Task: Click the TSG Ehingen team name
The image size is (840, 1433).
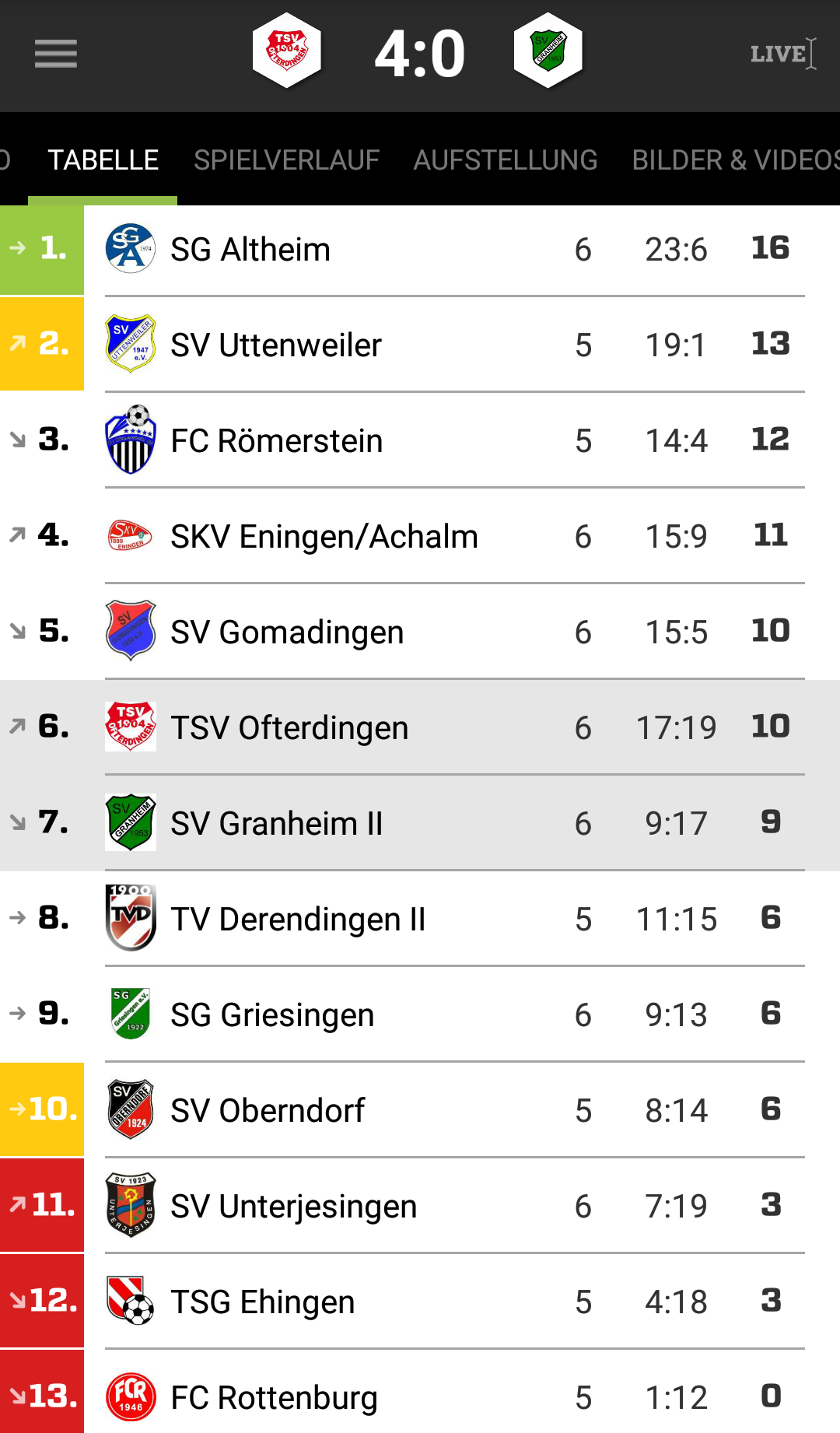Action: [x=262, y=1302]
